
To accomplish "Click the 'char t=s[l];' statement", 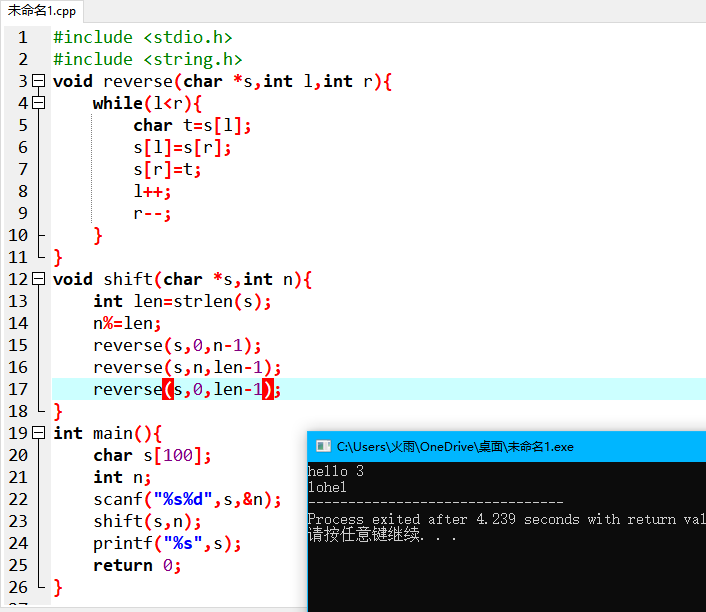I will 192,126.
